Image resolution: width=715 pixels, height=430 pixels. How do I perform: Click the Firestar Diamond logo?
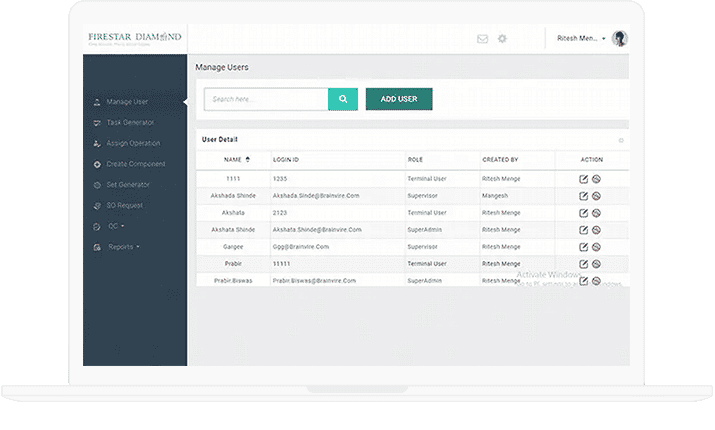[x=134, y=39]
